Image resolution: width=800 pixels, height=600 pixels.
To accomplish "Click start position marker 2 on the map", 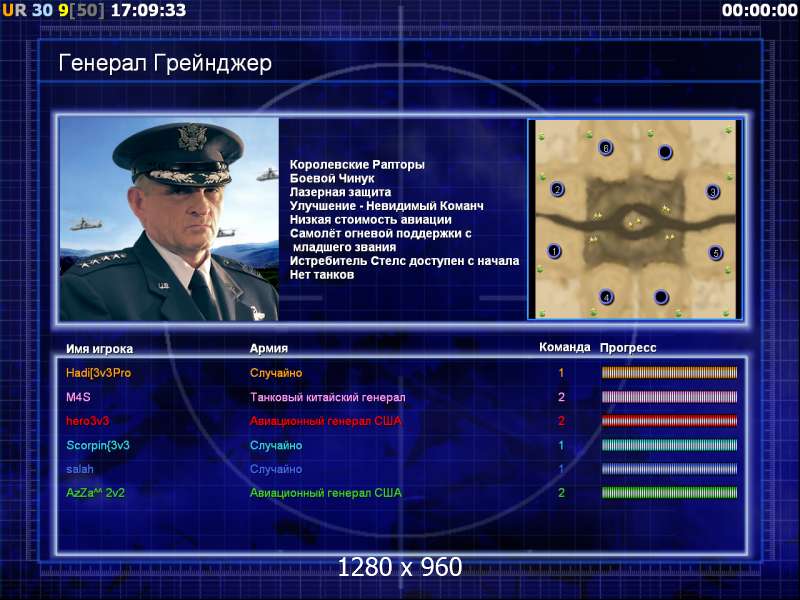I will pyautogui.click(x=558, y=190).
